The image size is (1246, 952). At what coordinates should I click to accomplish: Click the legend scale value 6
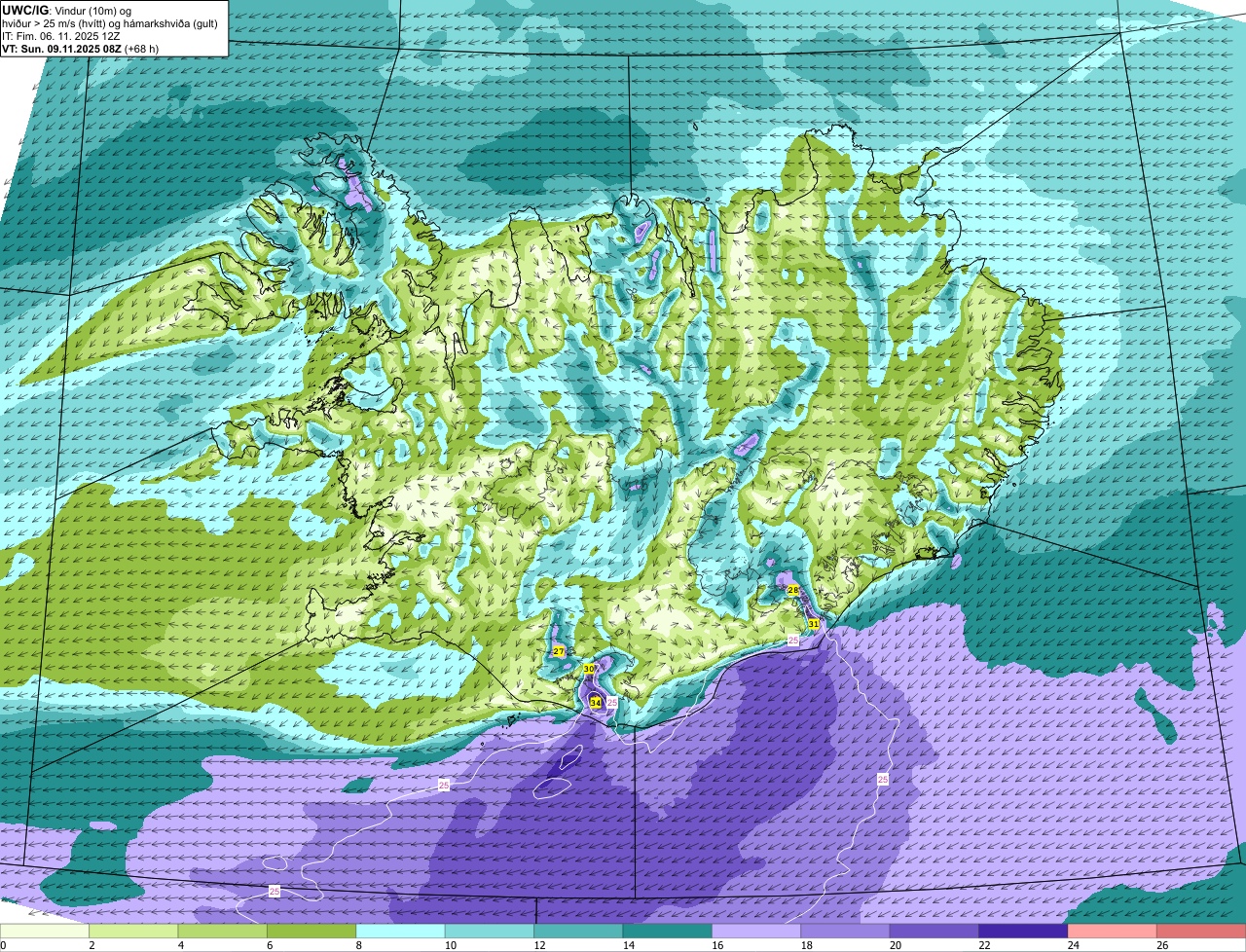270,945
